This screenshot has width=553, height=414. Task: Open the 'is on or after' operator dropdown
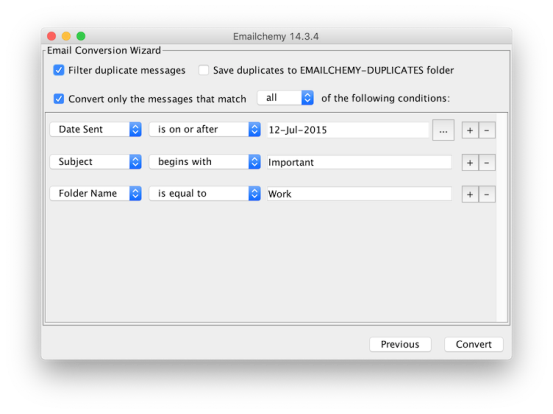coord(205,129)
